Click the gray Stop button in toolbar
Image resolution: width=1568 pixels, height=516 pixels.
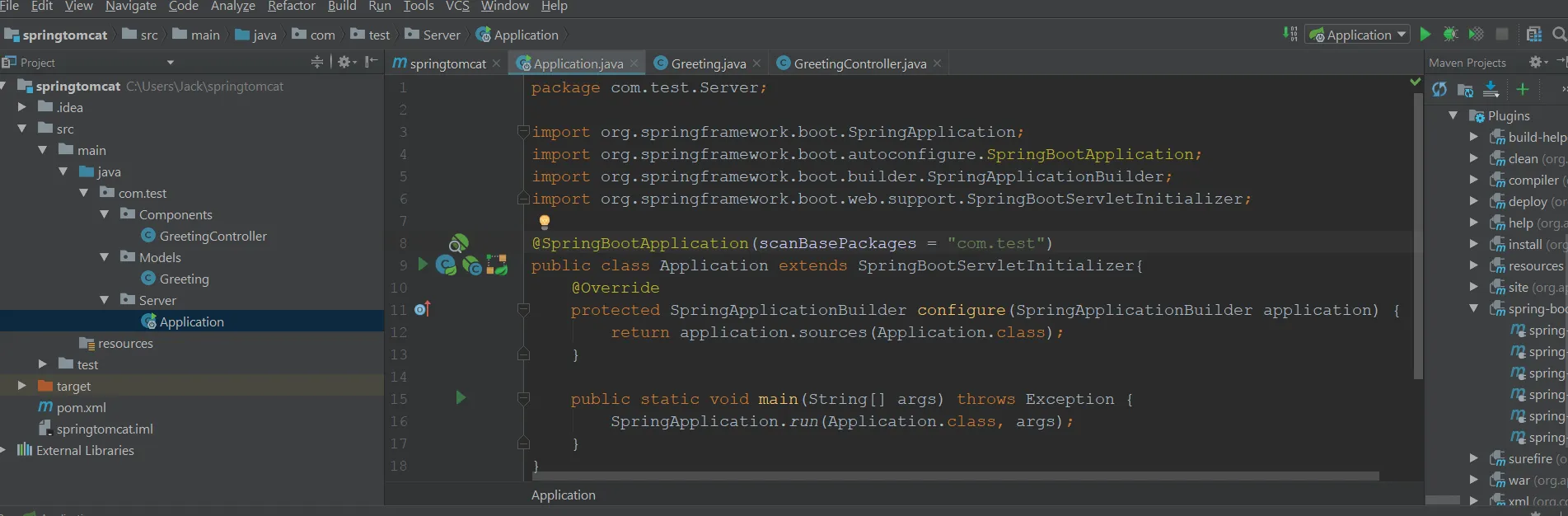click(x=1502, y=35)
